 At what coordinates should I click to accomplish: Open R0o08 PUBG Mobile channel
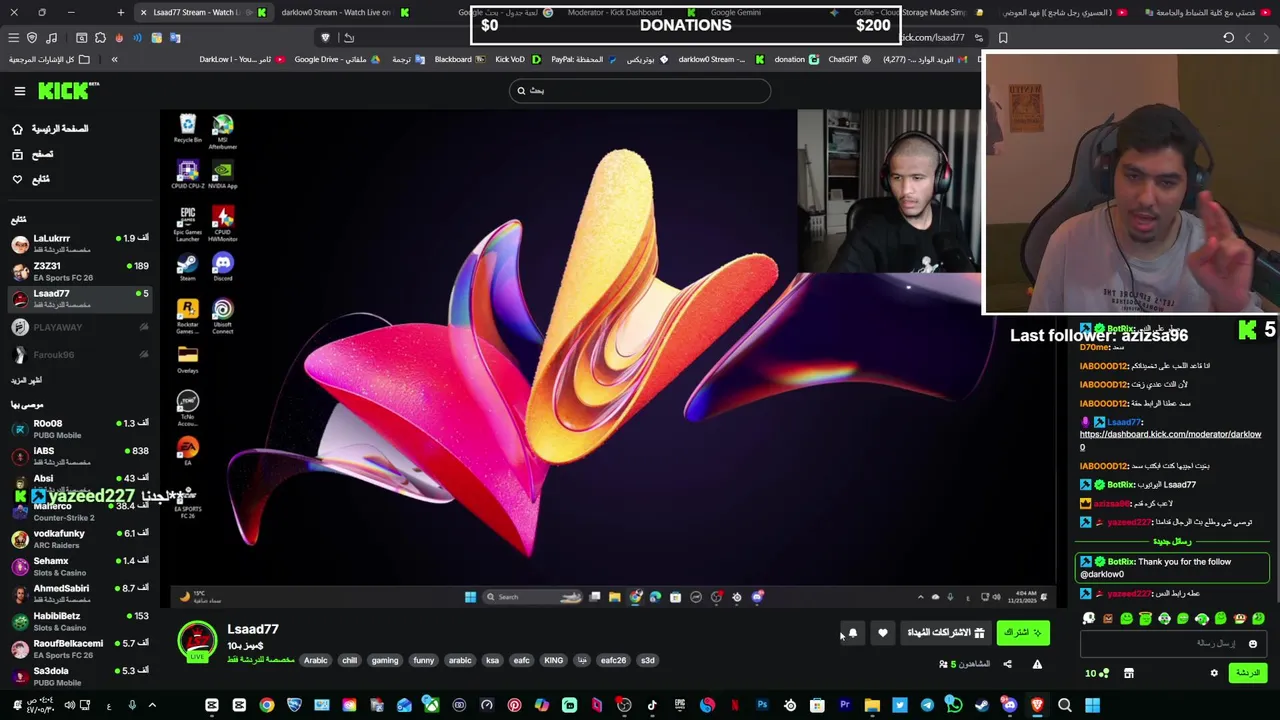80,428
